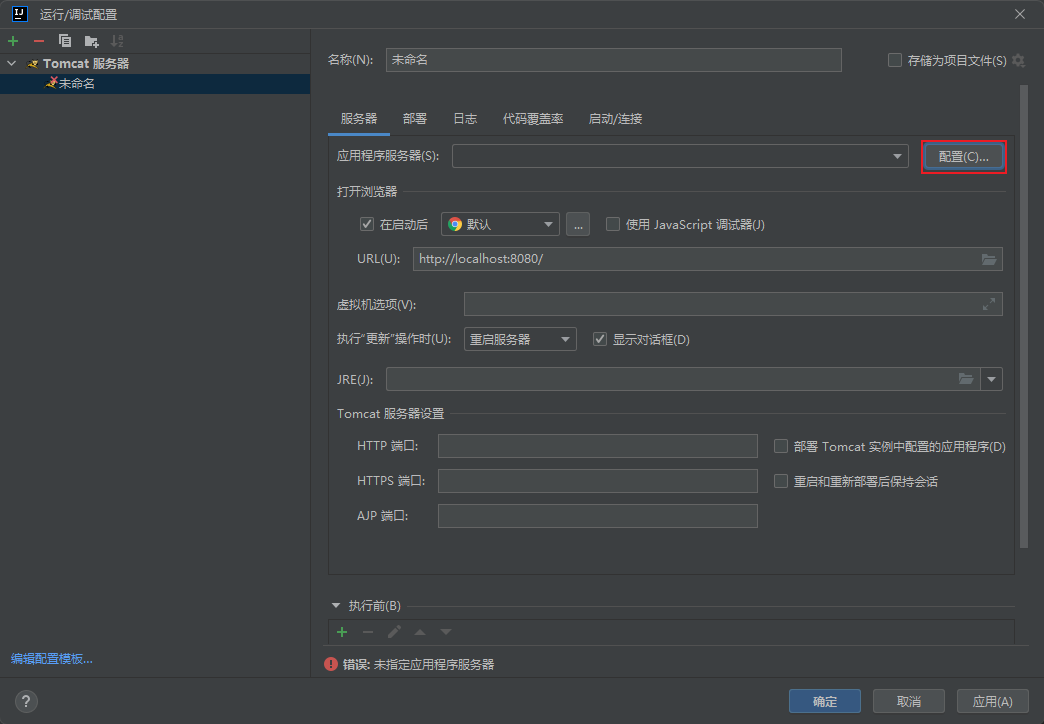1044x724 pixels.
Task: Open JRE dropdown arrow
Action: click(991, 379)
